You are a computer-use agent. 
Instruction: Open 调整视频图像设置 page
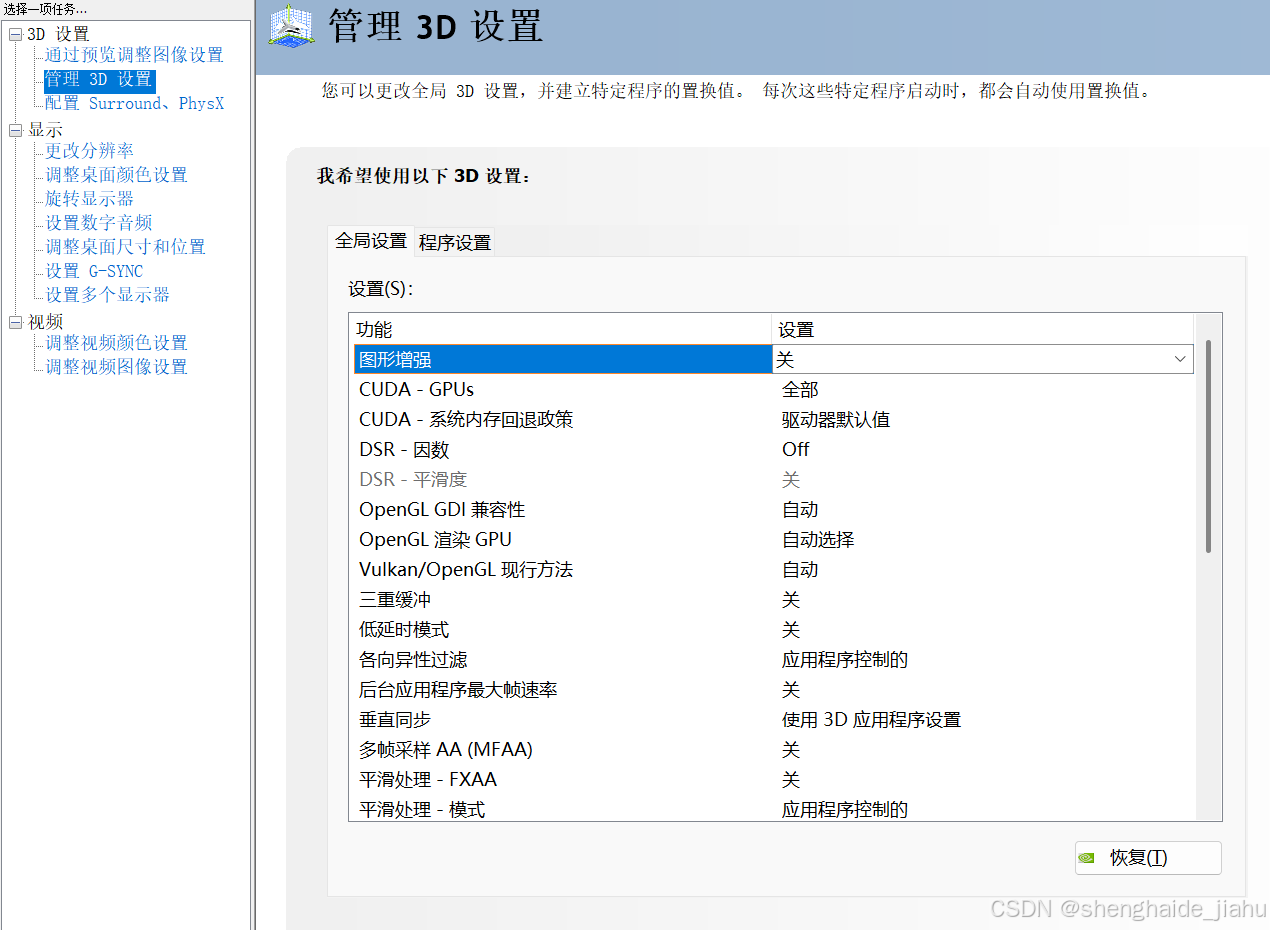coord(116,367)
